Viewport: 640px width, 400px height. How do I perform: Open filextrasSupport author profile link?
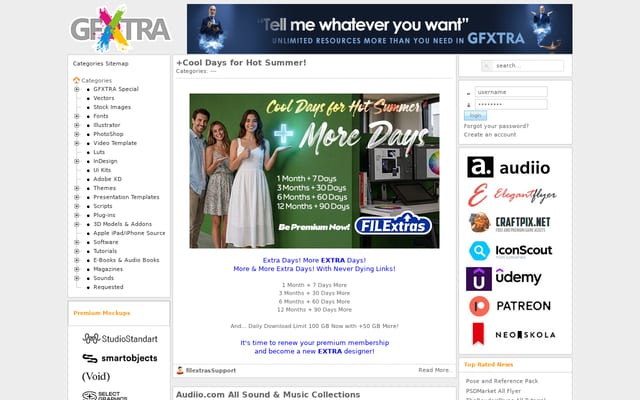(x=211, y=371)
